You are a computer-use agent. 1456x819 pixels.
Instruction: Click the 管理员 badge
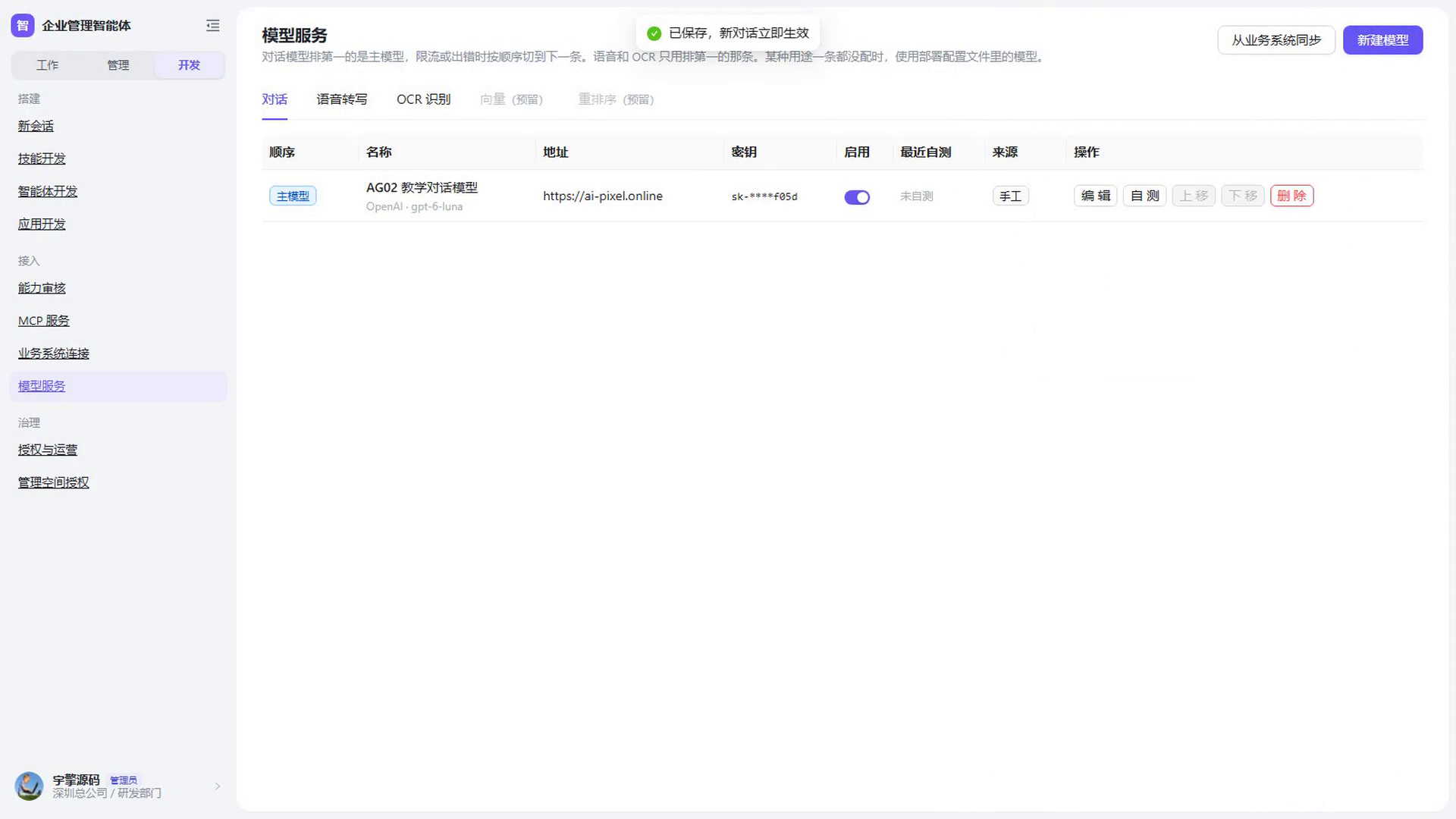click(124, 780)
